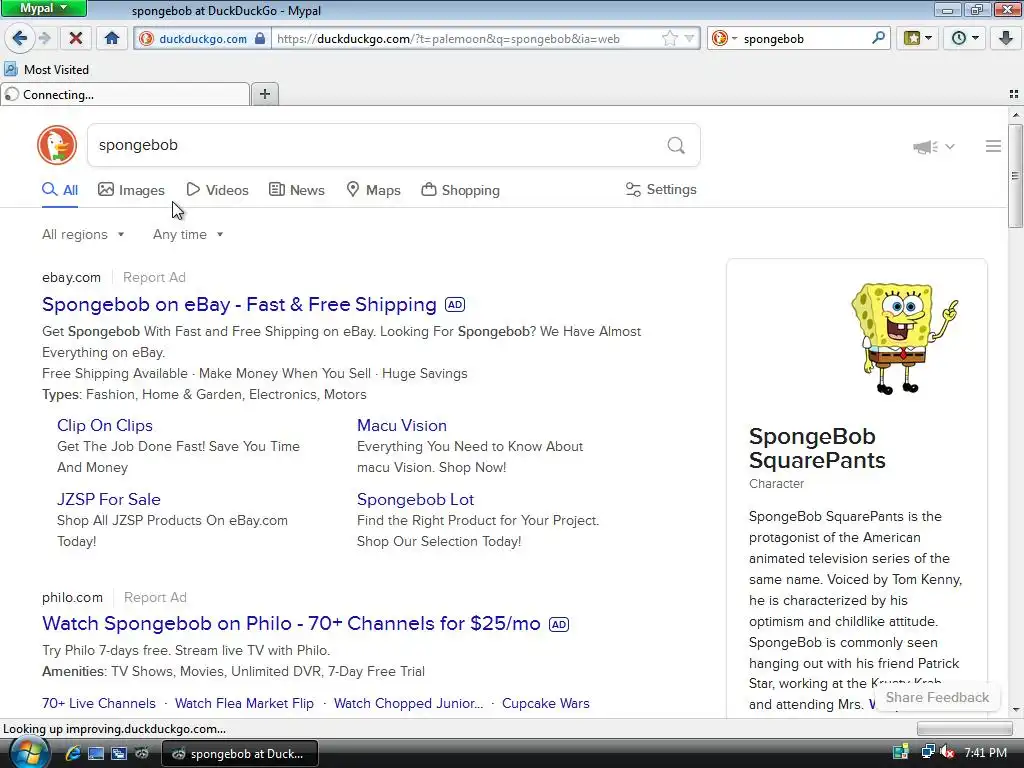Click the philo.com domain label

tap(72, 597)
